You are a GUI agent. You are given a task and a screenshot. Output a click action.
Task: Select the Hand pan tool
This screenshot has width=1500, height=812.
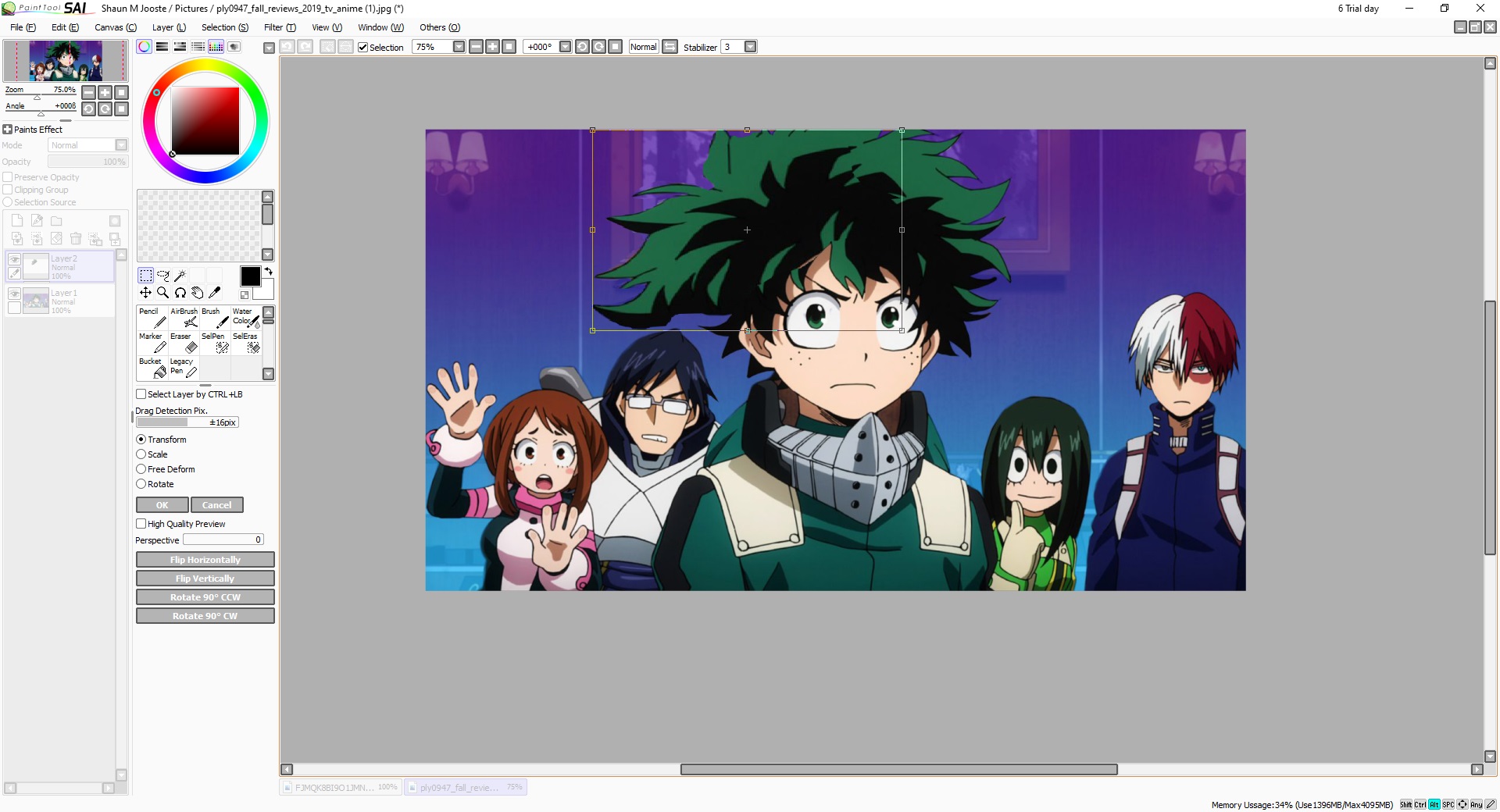click(197, 292)
